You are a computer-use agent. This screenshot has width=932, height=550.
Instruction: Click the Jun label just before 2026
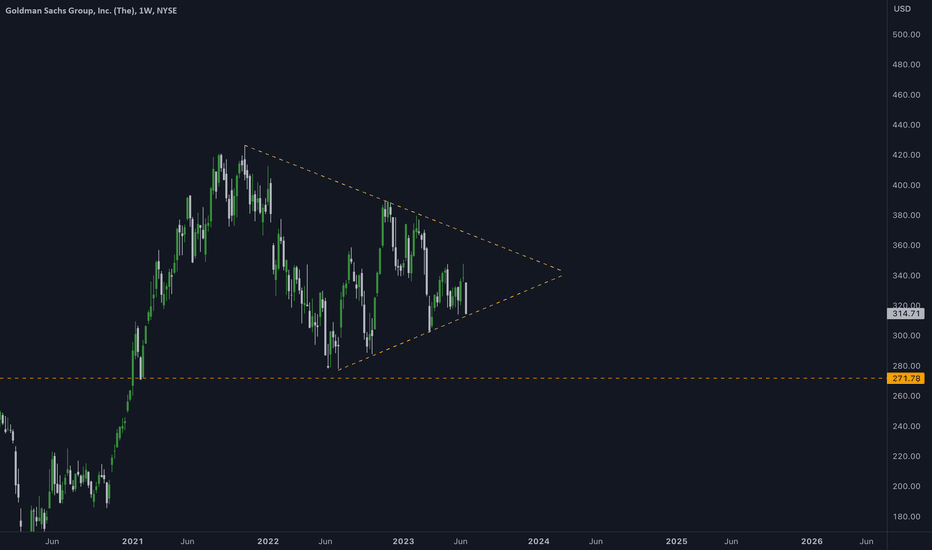[731, 541]
